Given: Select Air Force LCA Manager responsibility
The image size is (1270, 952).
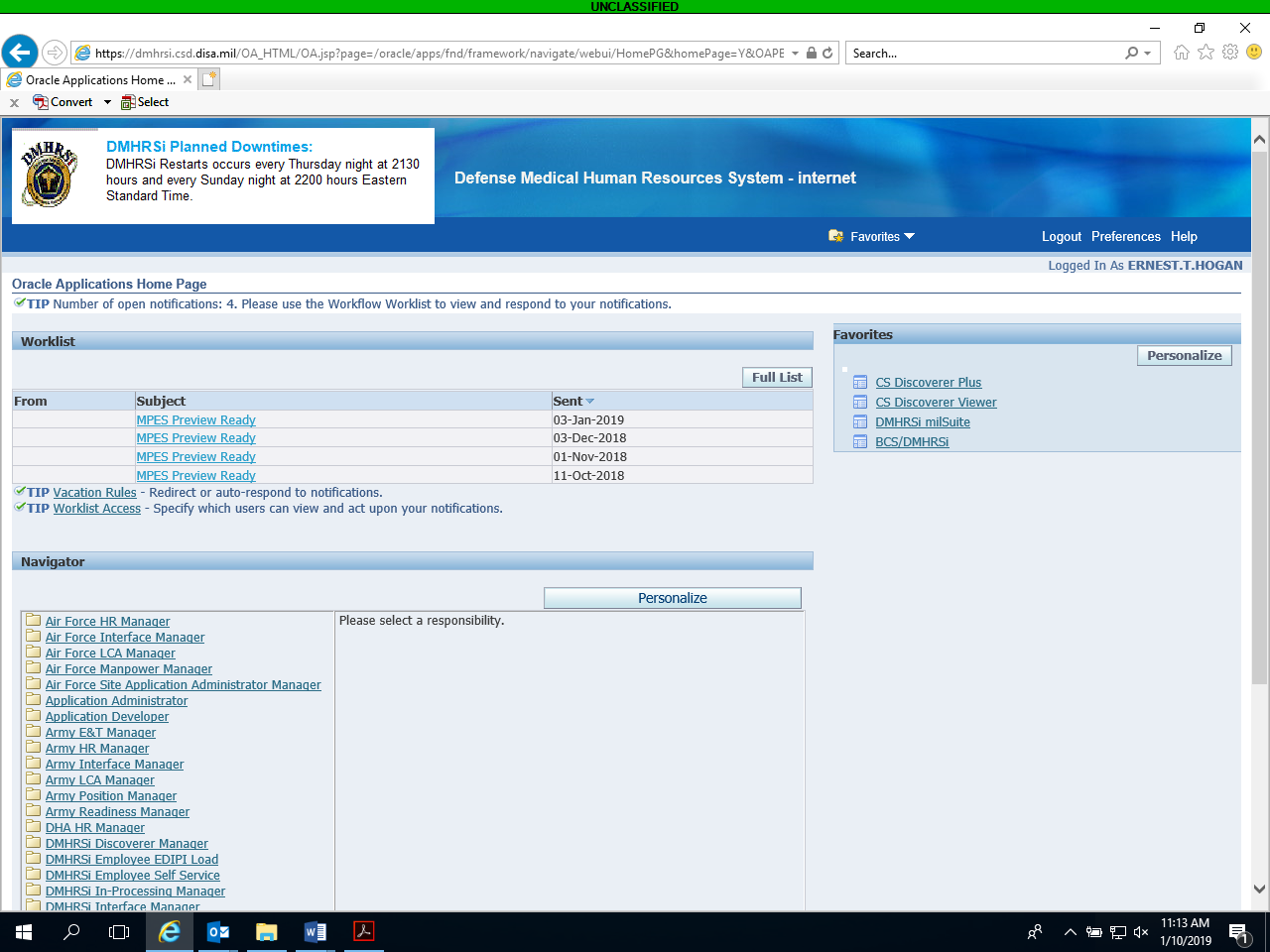Looking at the screenshot, I should click(x=110, y=653).
